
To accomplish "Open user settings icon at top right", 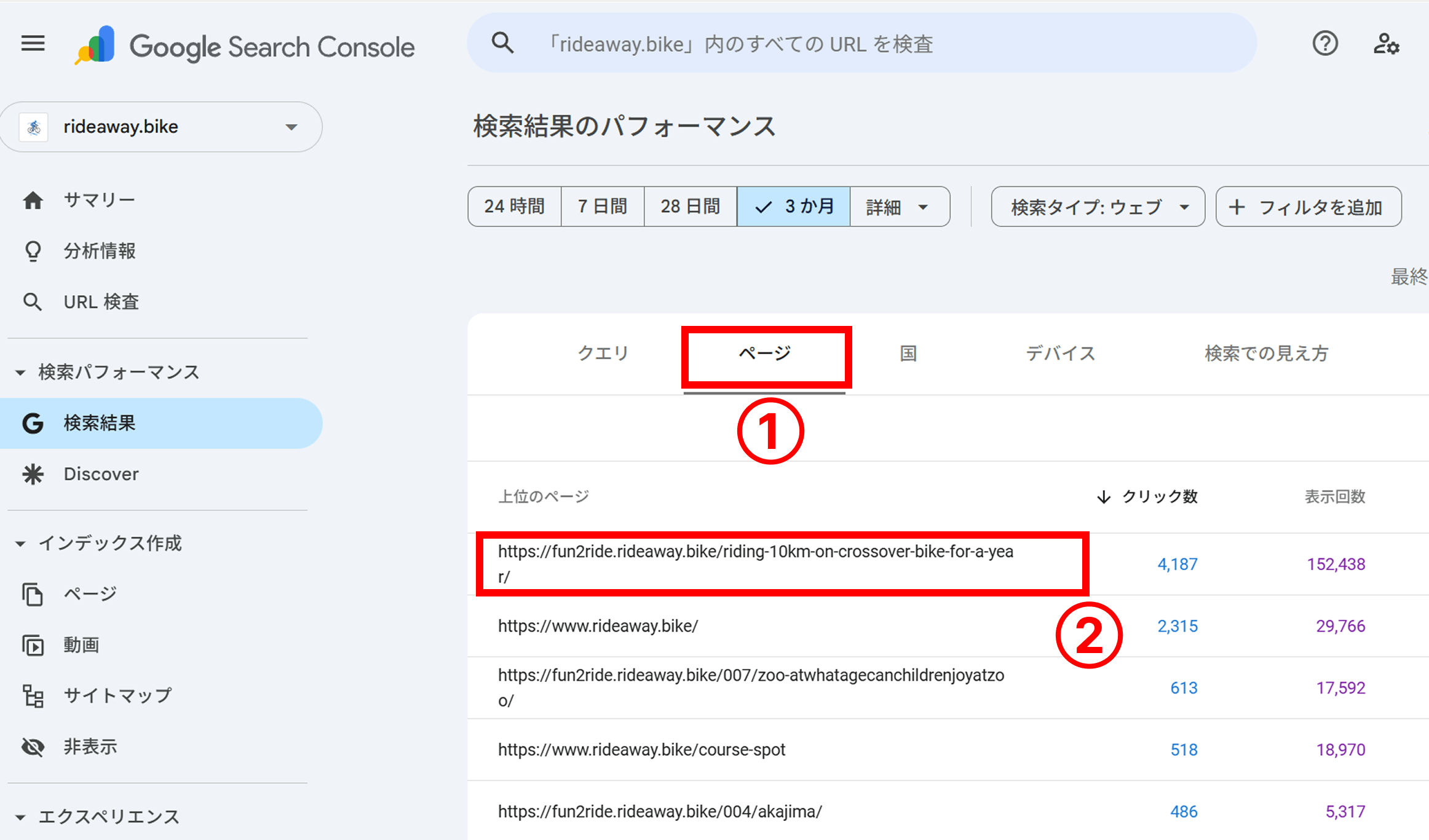I will 1385,44.
